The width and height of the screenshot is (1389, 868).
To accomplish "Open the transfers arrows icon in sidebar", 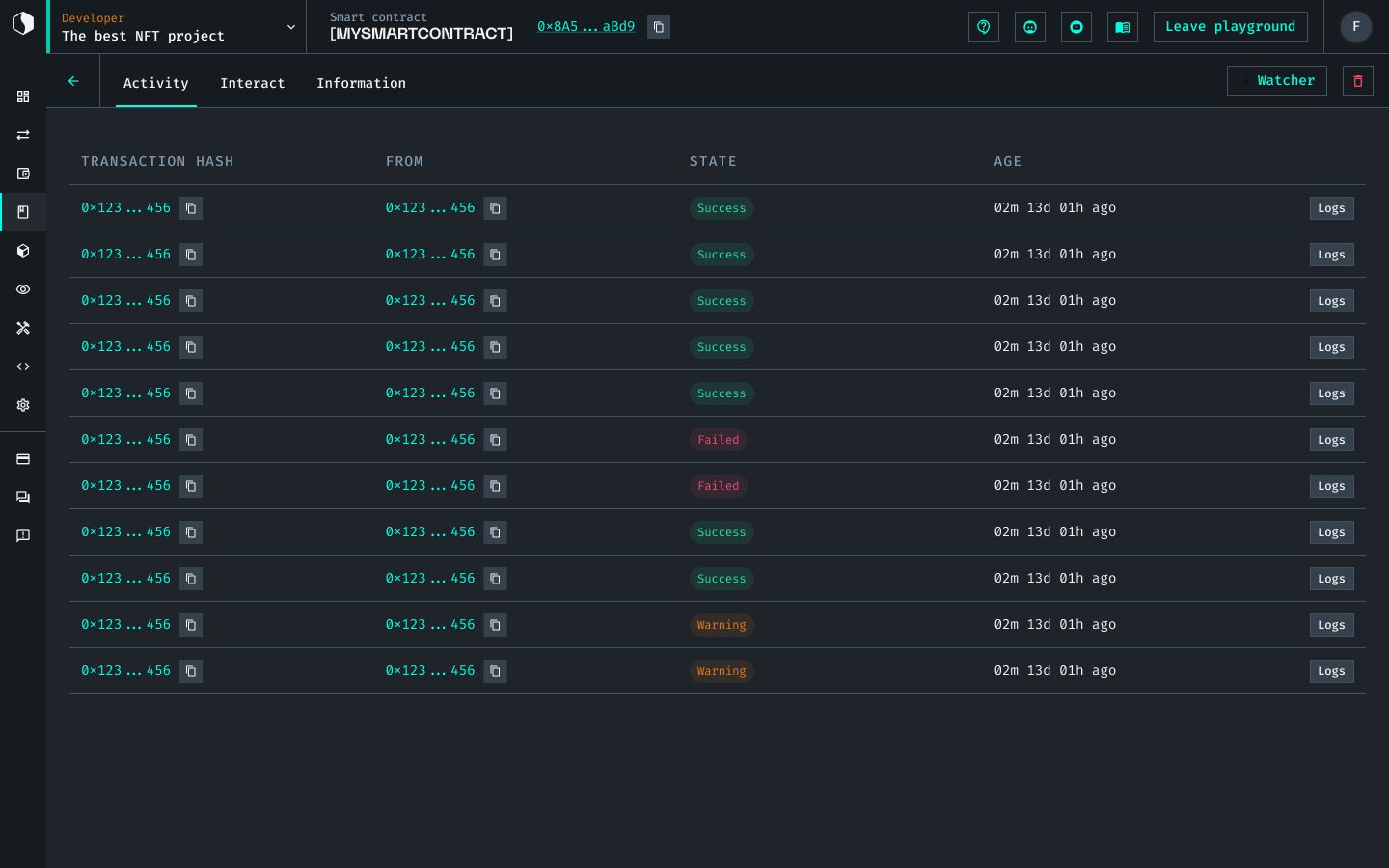I will coord(23,135).
